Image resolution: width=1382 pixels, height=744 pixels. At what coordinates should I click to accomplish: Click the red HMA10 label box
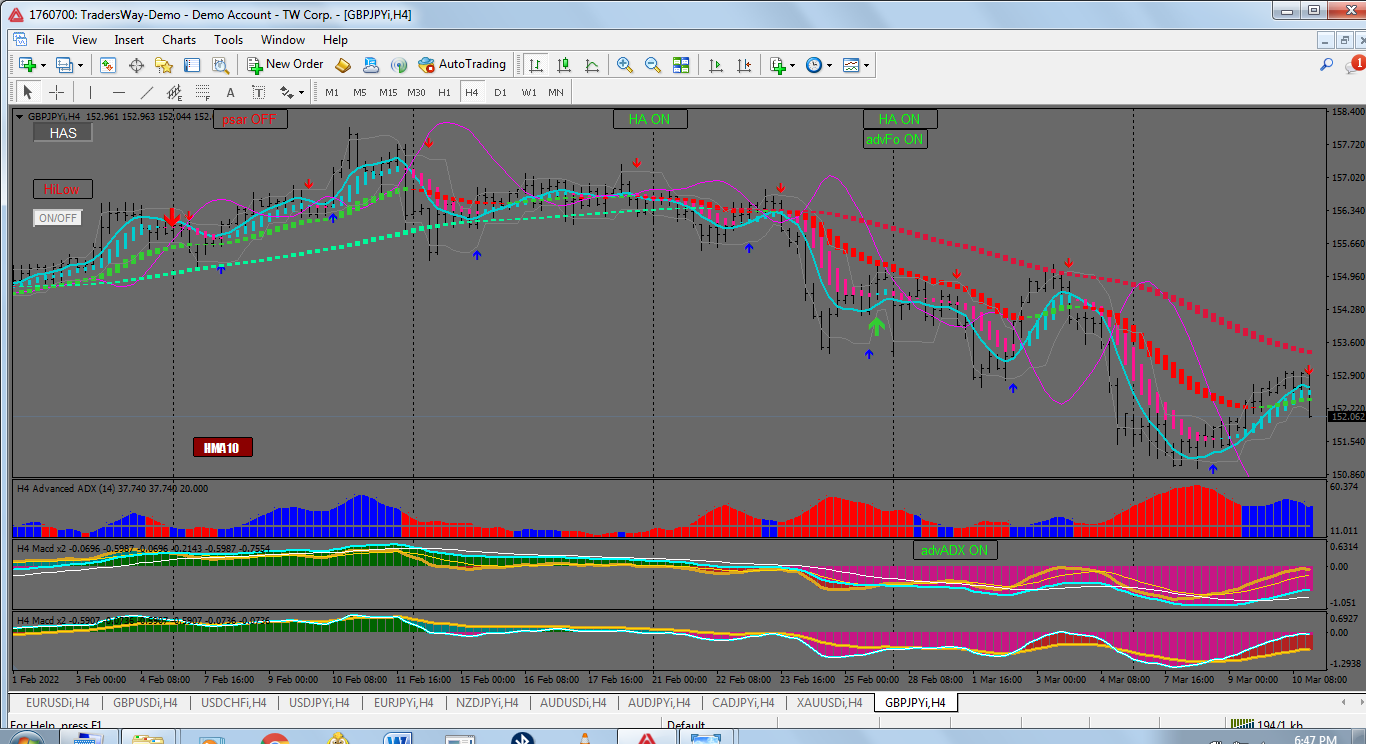[222, 447]
